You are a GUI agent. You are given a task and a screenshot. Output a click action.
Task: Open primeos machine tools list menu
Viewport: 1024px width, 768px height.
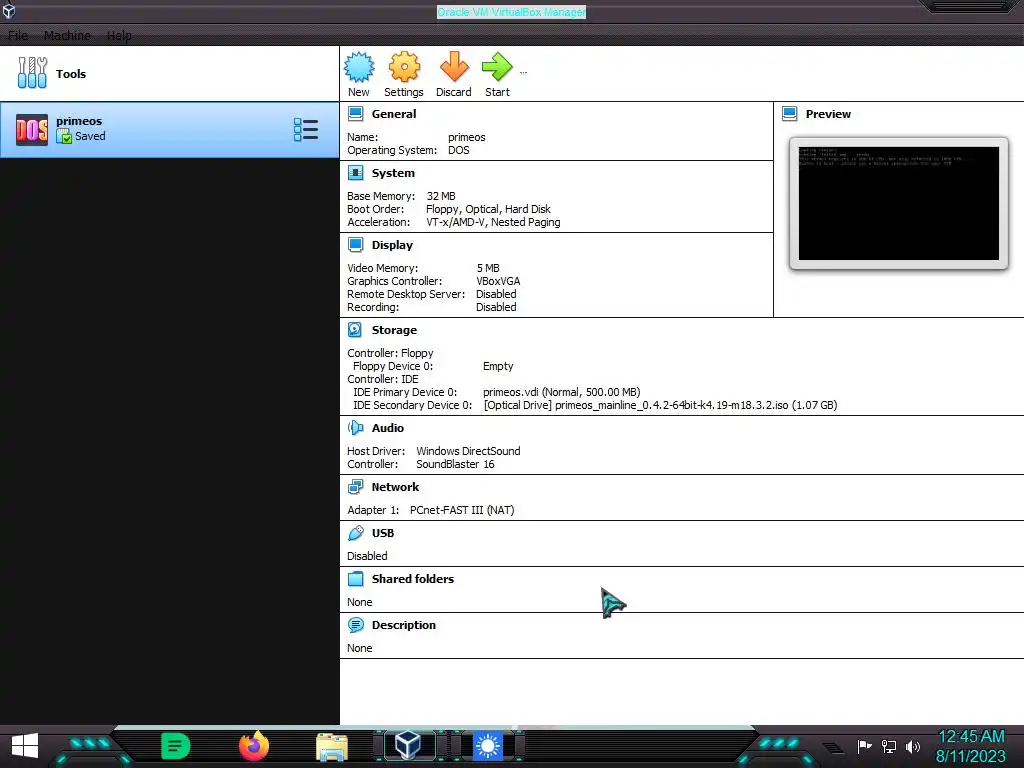tap(306, 129)
